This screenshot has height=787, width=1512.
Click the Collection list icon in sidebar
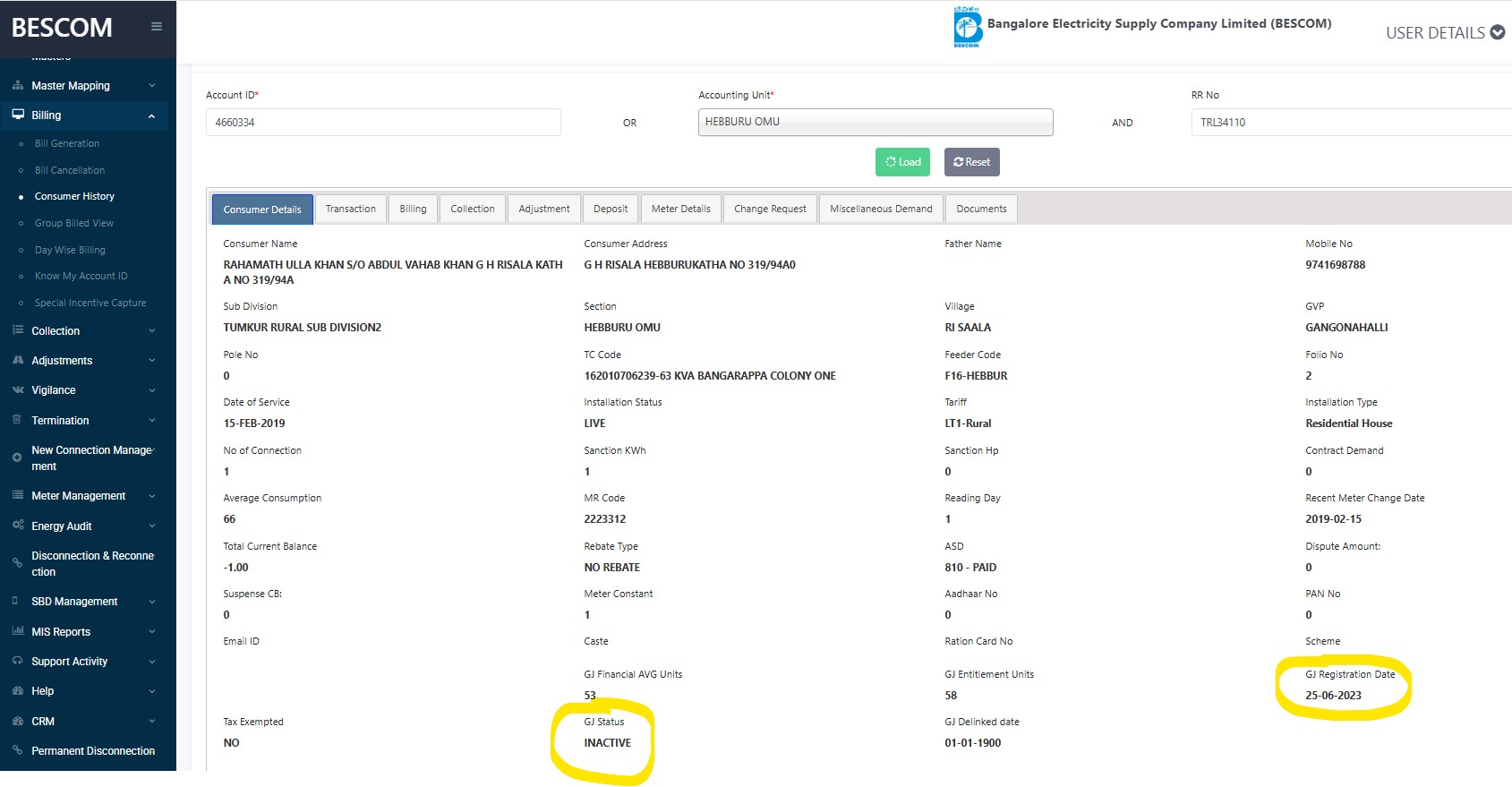(x=18, y=330)
